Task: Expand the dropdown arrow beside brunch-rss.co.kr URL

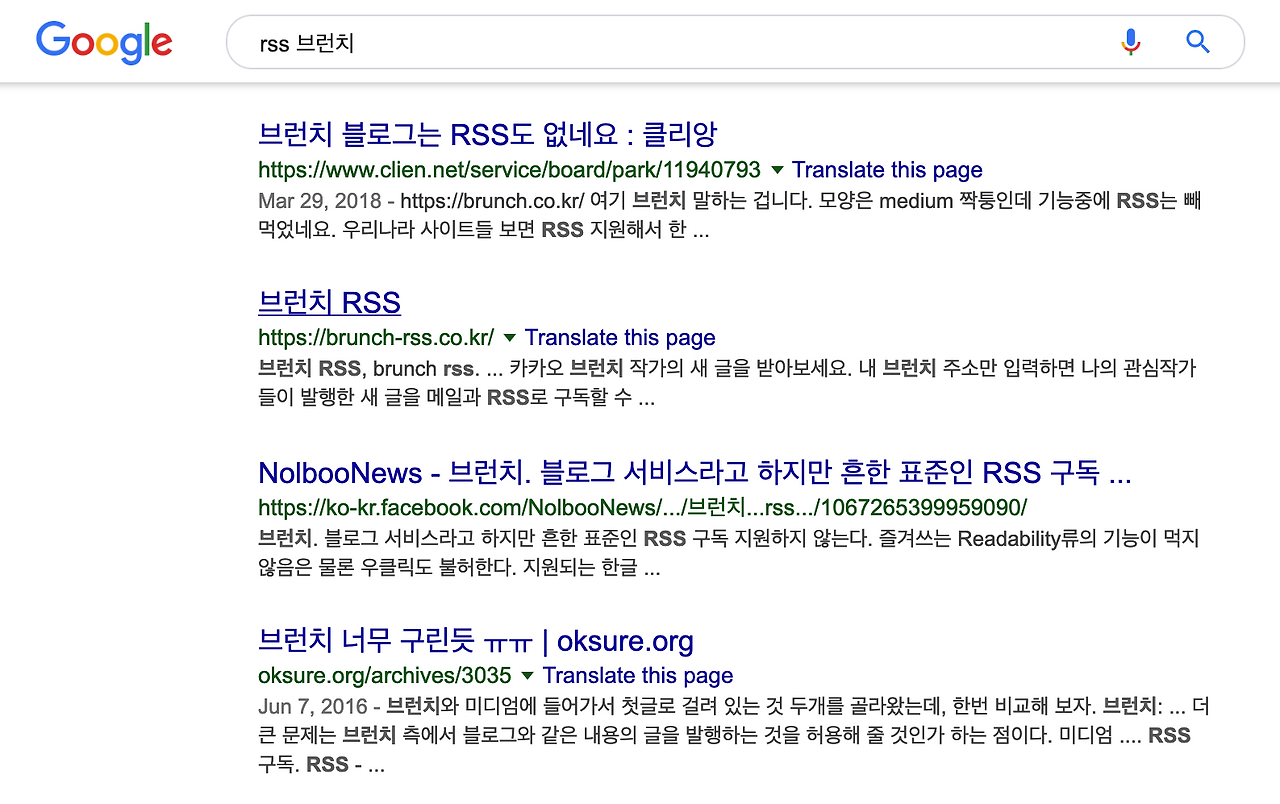Action: (x=509, y=338)
